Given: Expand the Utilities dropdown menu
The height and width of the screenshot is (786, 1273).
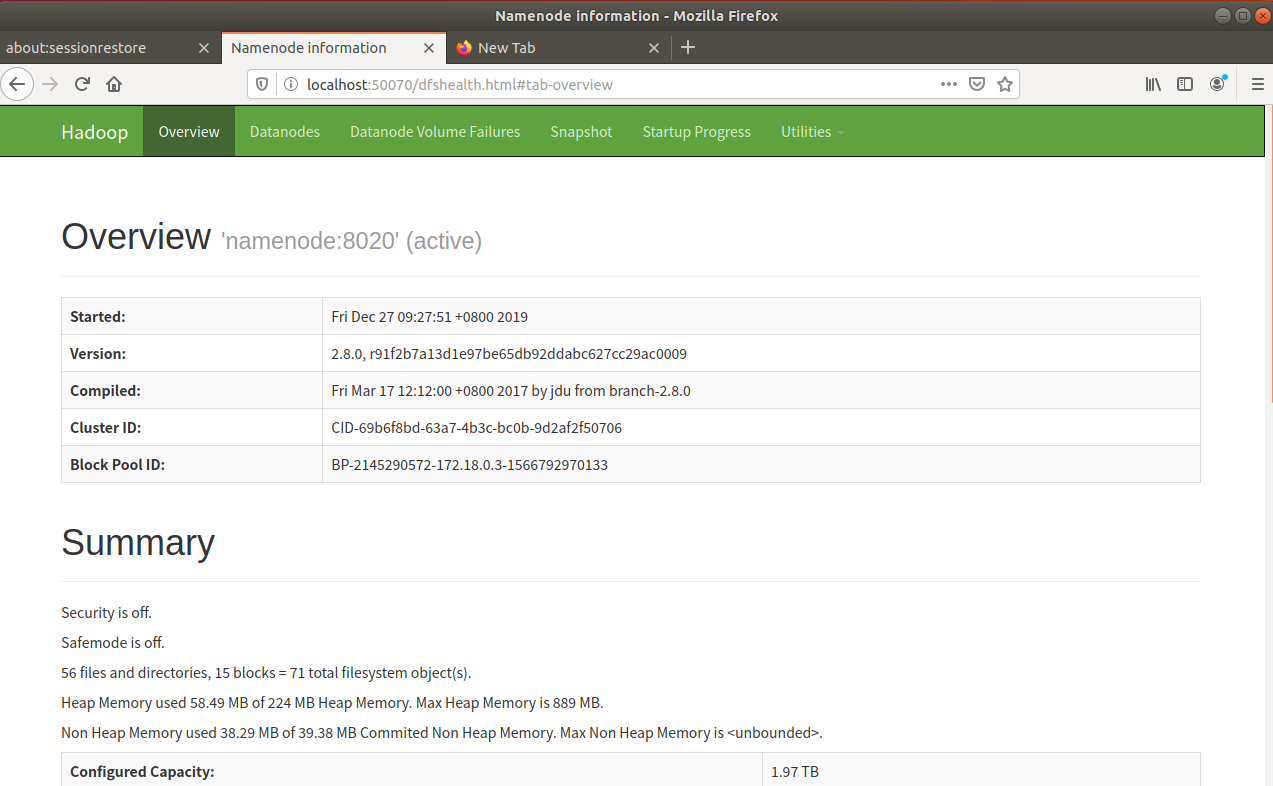Looking at the screenshot, I should point(813,132).
